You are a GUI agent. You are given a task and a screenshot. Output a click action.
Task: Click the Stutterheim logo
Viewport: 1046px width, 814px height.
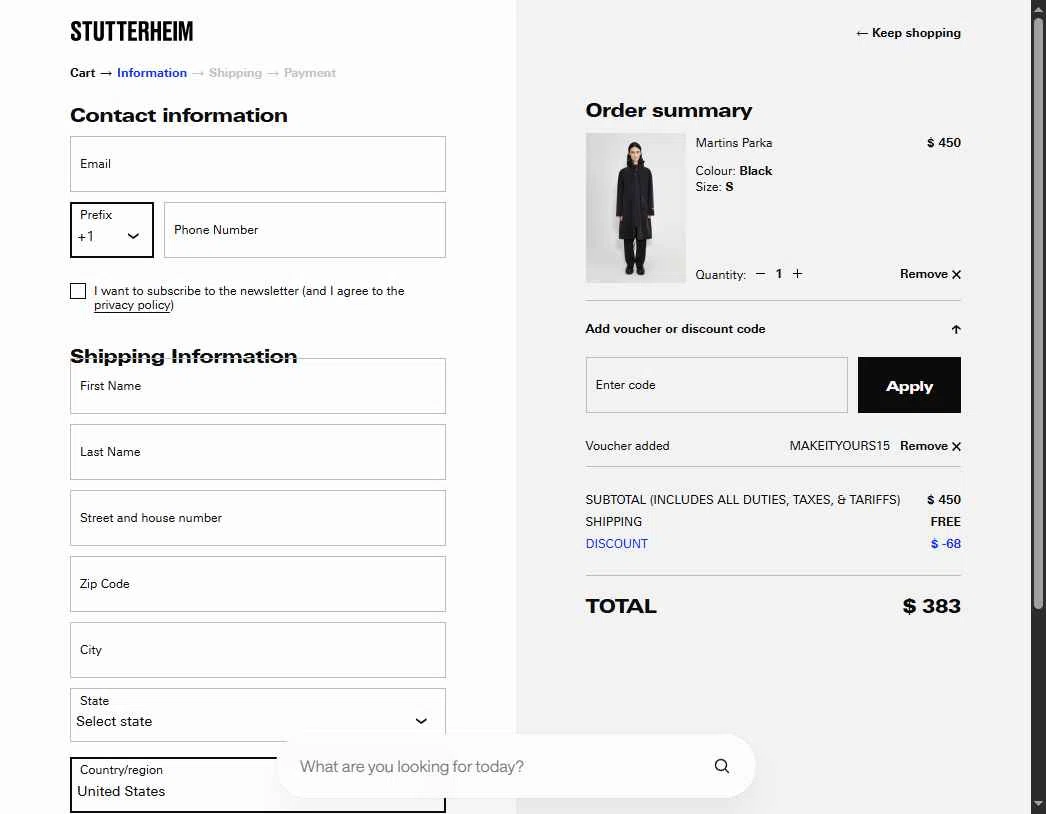tap(131, 31)
